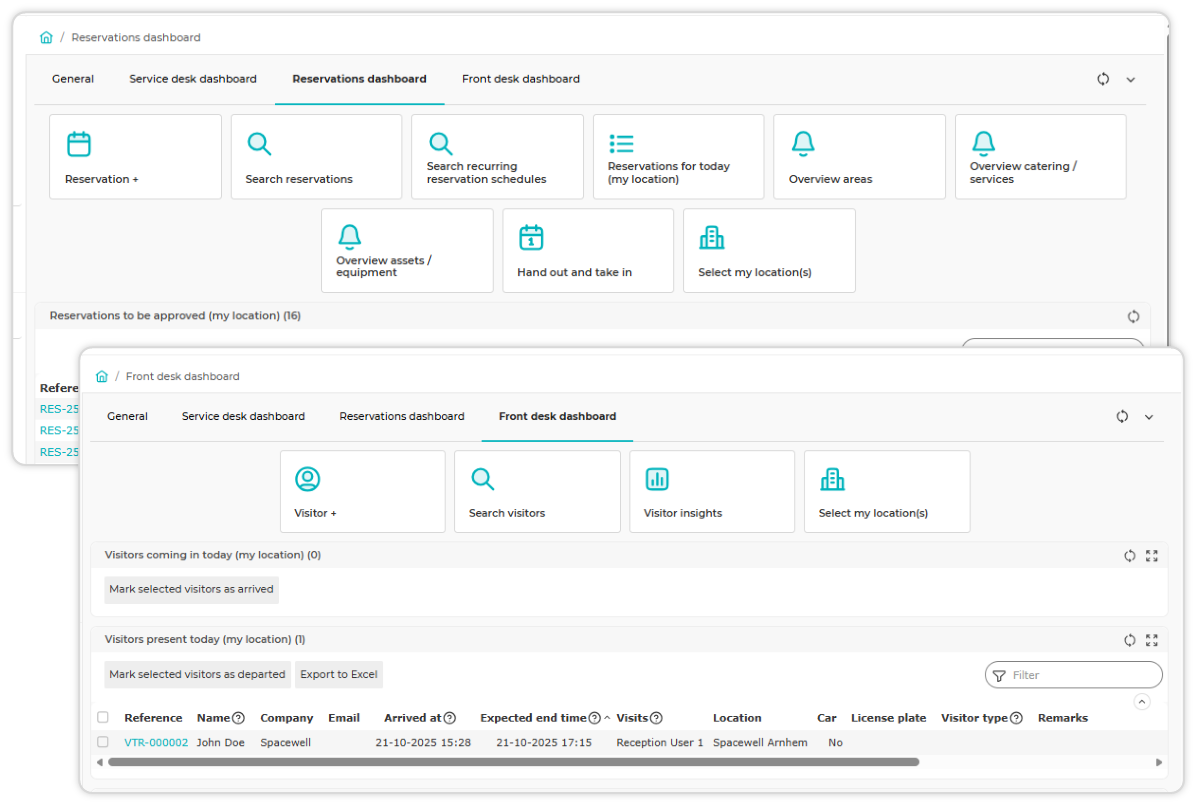Screen dimensions: 1196x805
Task: Collapse the visitors table using round chevron
Action: 1142,701
